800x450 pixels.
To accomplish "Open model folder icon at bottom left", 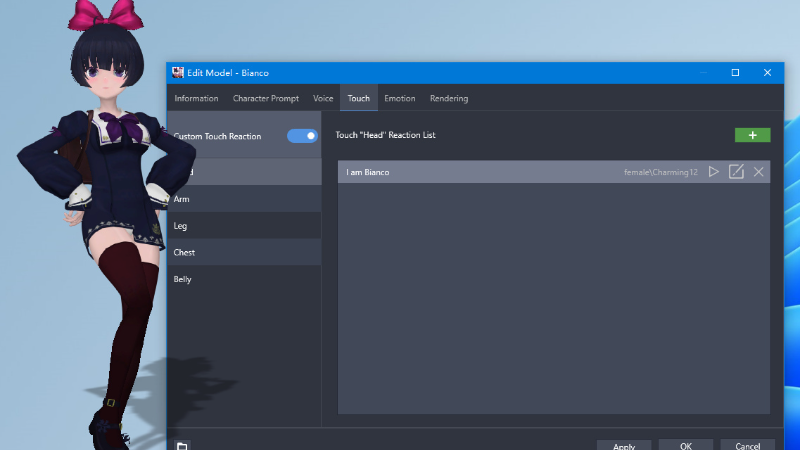I will click(x=182, y=446).
